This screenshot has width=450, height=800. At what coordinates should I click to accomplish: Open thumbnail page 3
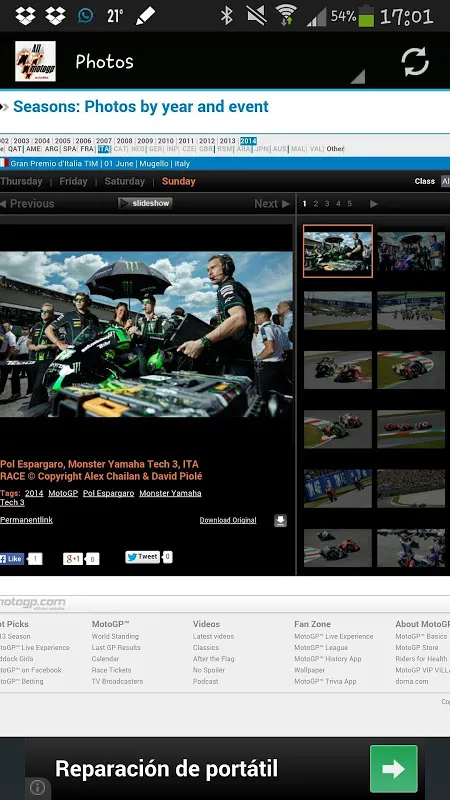[x=327, y=204]
